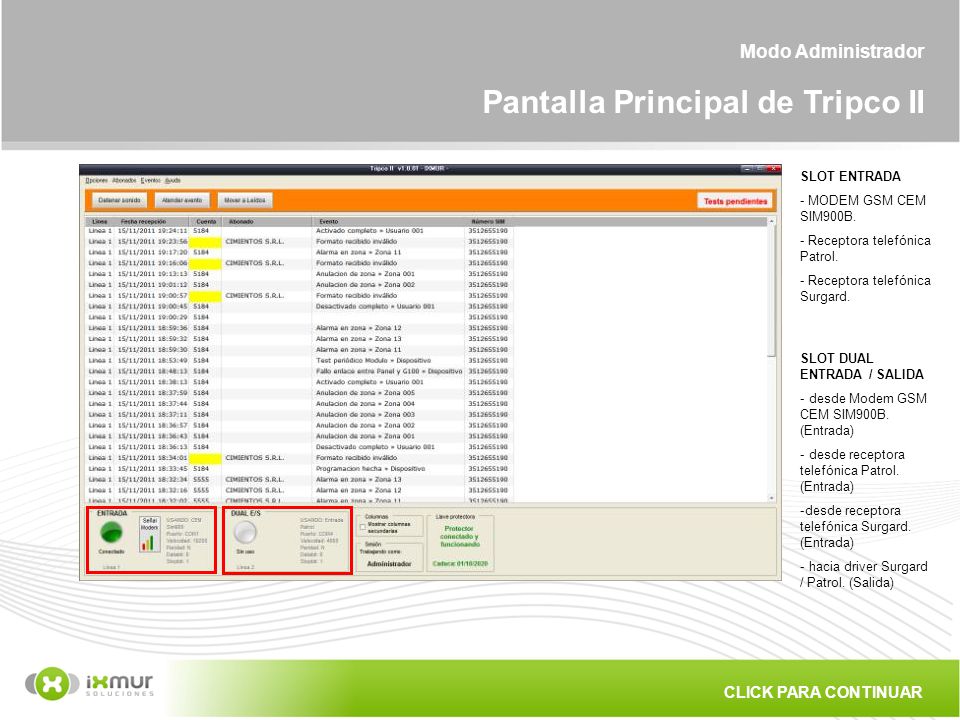Open the Abonados menu
The height and width of the screenshot is (720, 960).
point(124,181)
